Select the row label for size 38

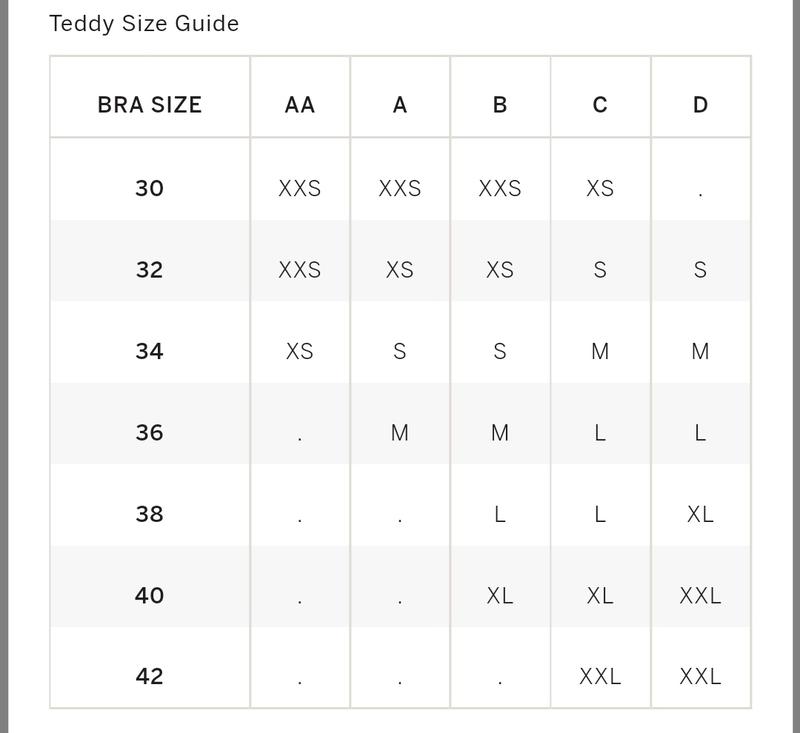coord(150,514)
